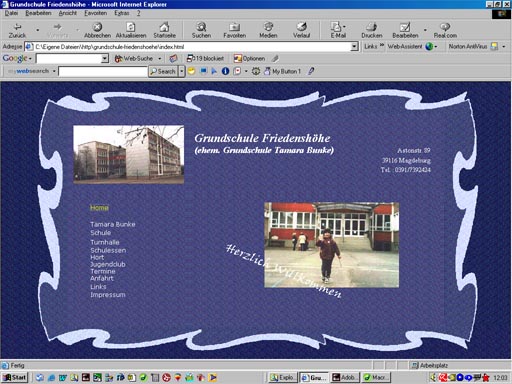
Task: Click the Internet Explorer quick launch icon
Action: pos(52,377)
